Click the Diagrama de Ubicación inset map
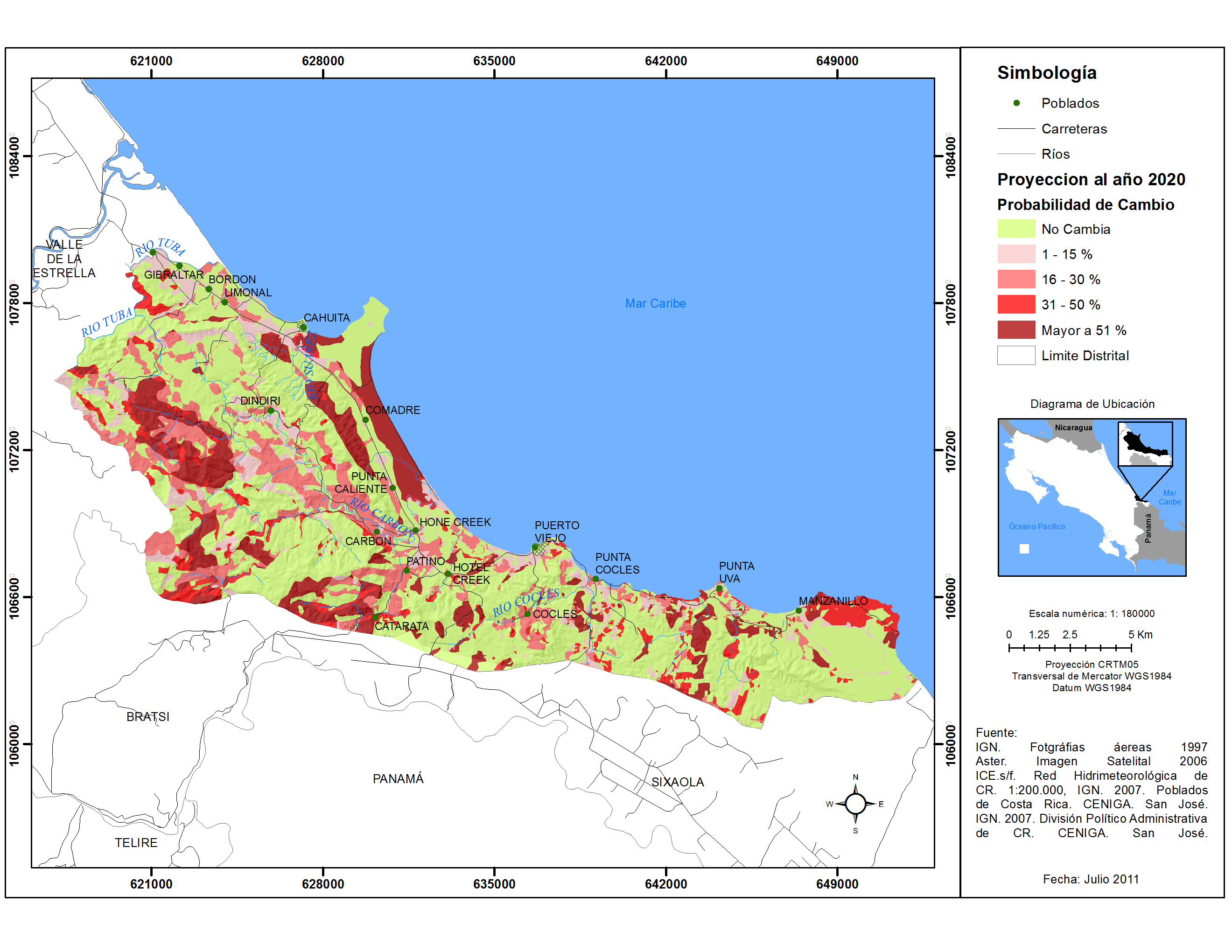Screen dimensions: 1232x952 point(1092,497)
